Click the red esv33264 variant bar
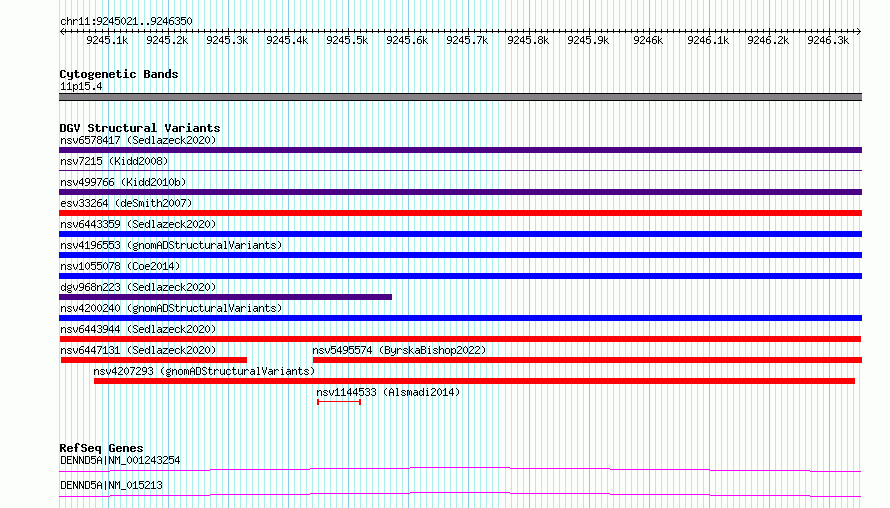Screen dimensions: 890x508 pos(460,213)
